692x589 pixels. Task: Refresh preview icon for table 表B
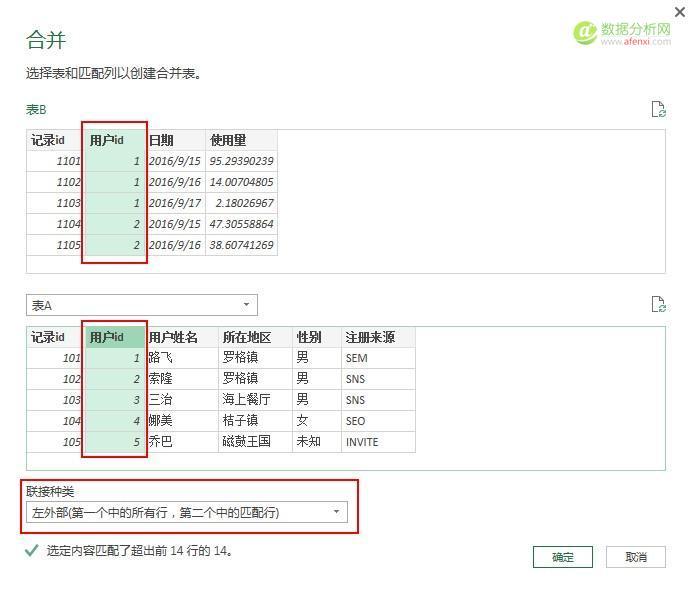pyautogui.click(x=658, y=109)
